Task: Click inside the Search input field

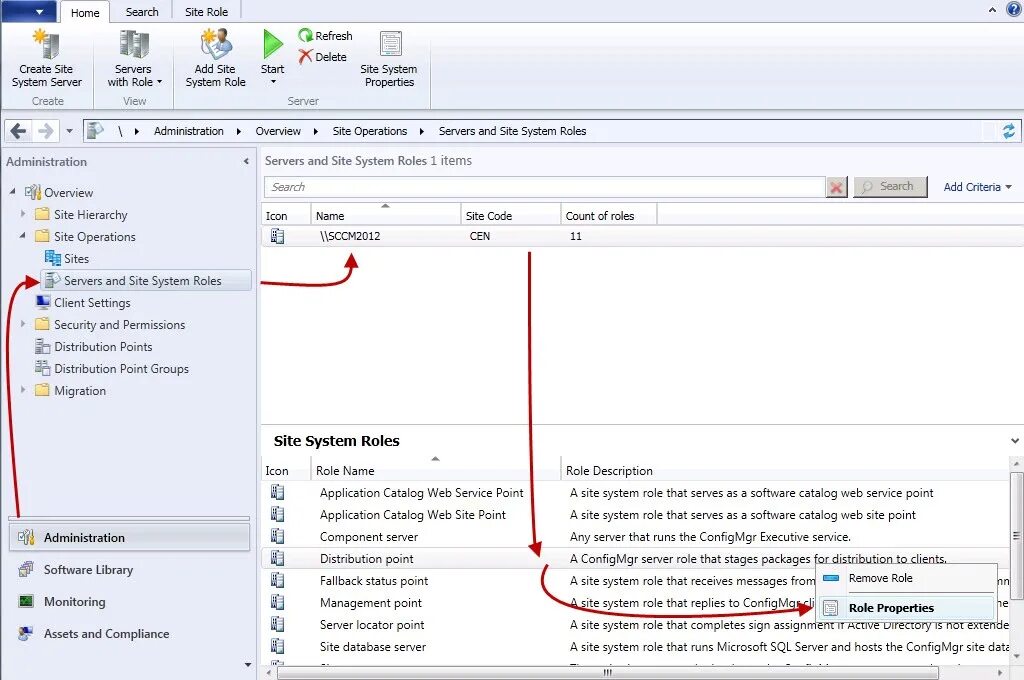Action: [545, 187]
